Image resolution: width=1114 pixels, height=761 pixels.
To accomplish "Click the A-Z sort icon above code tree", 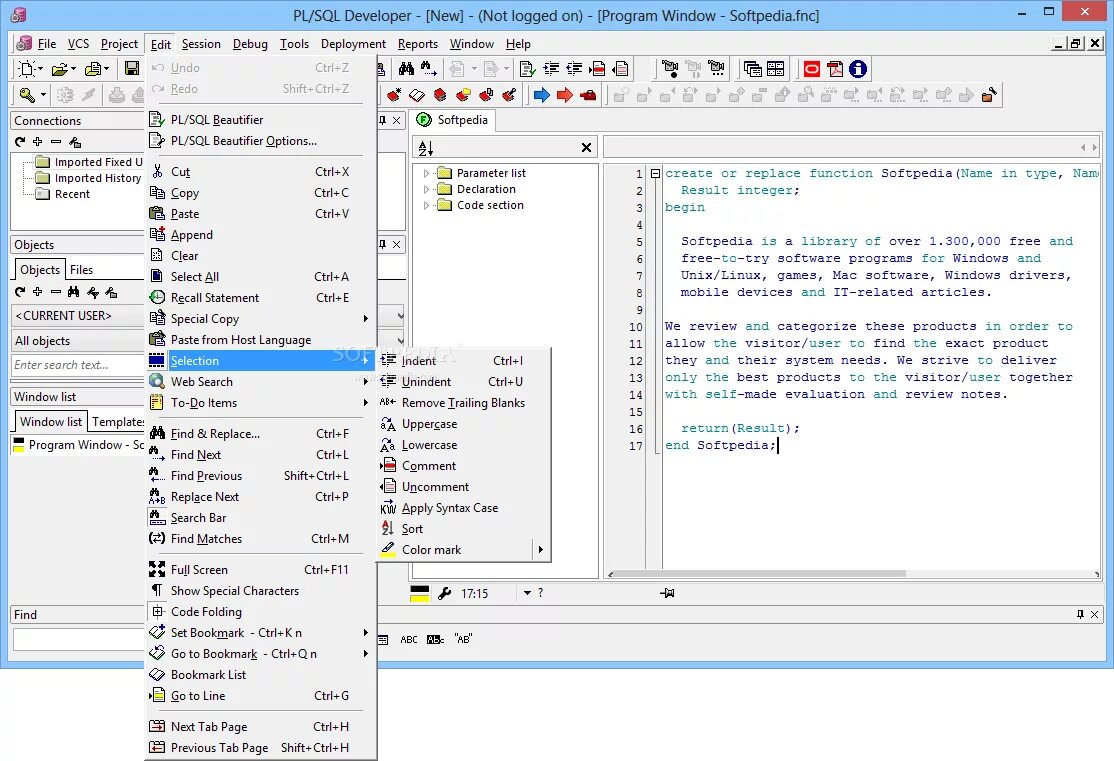I will [x=426, y=147].
